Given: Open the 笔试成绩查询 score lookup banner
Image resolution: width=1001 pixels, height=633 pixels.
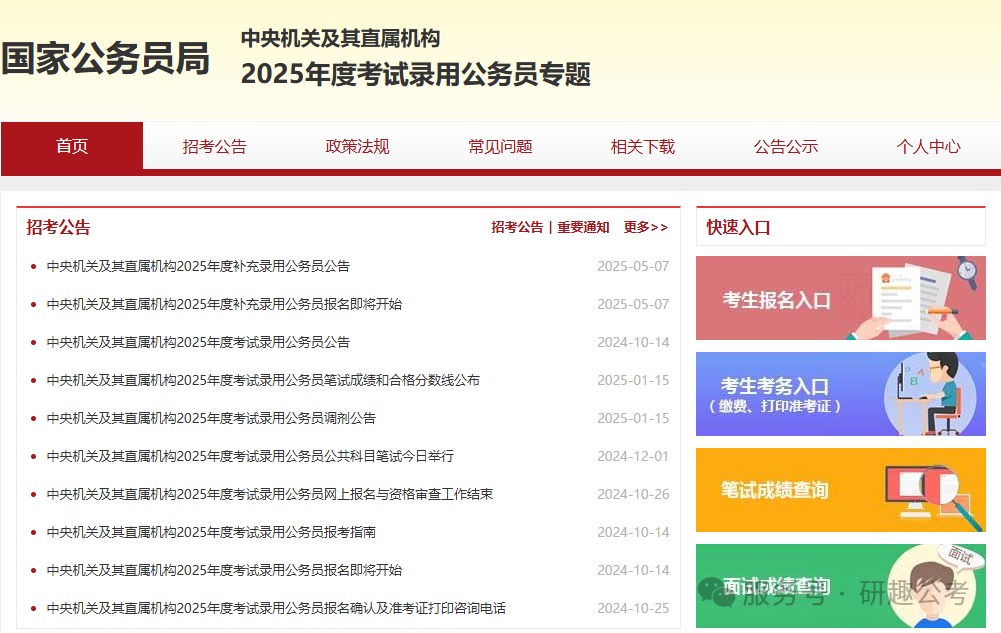Looking at the screenshot, I should (x=840, y=490).
